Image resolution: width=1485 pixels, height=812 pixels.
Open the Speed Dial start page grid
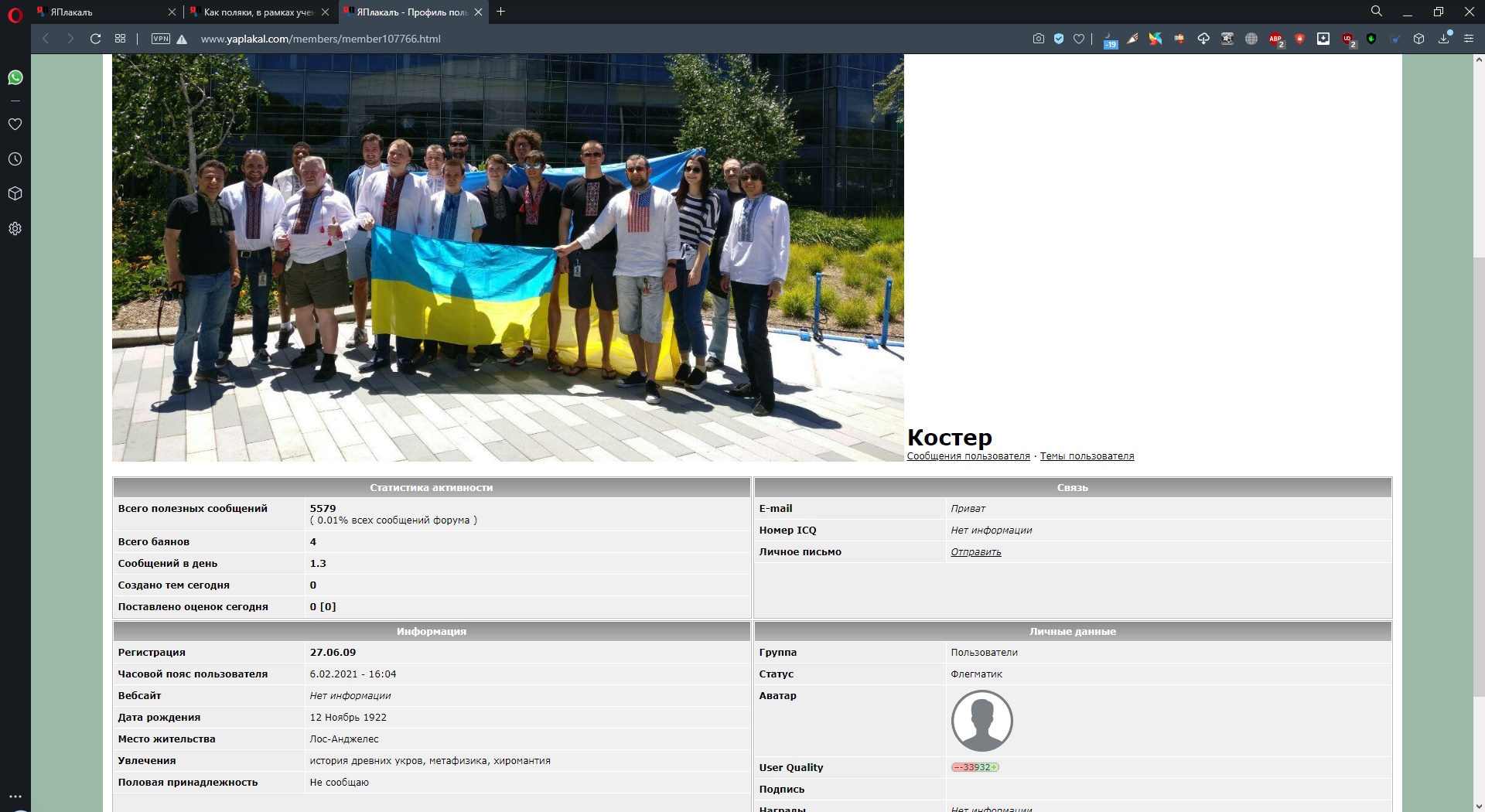click(x=120, y=39)
